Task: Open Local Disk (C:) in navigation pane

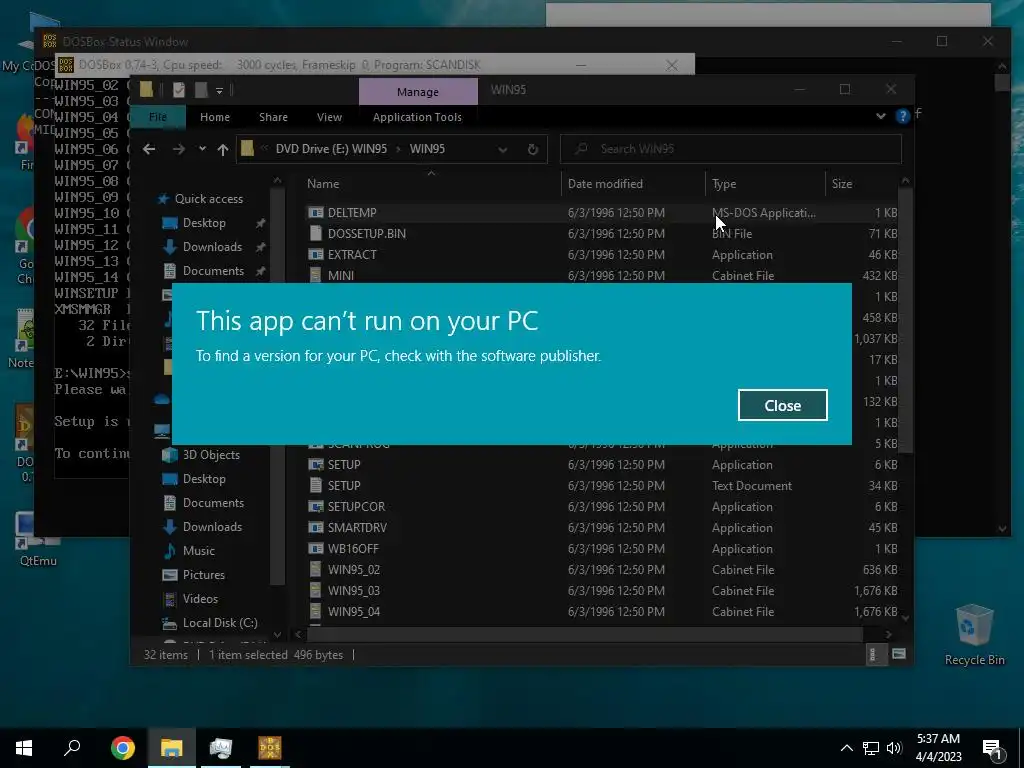Action: (x=210, y=623)
